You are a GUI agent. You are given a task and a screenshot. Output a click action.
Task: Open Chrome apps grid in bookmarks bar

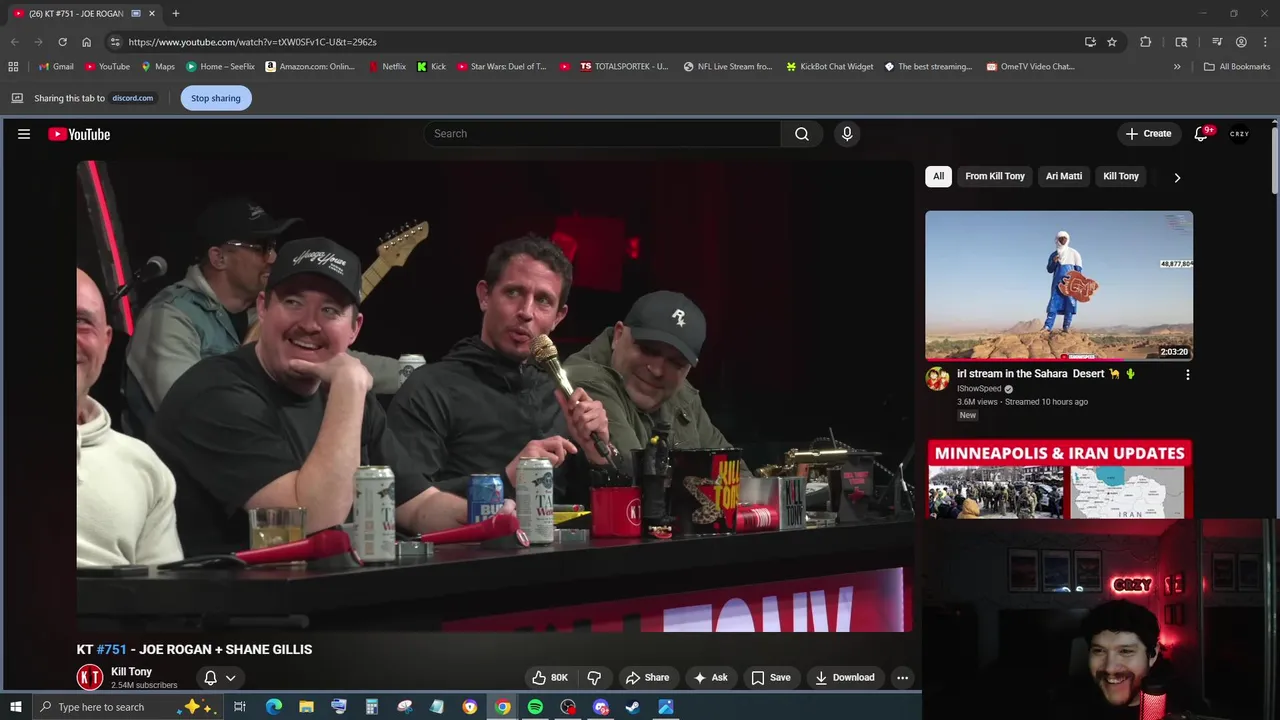point(13,67)
